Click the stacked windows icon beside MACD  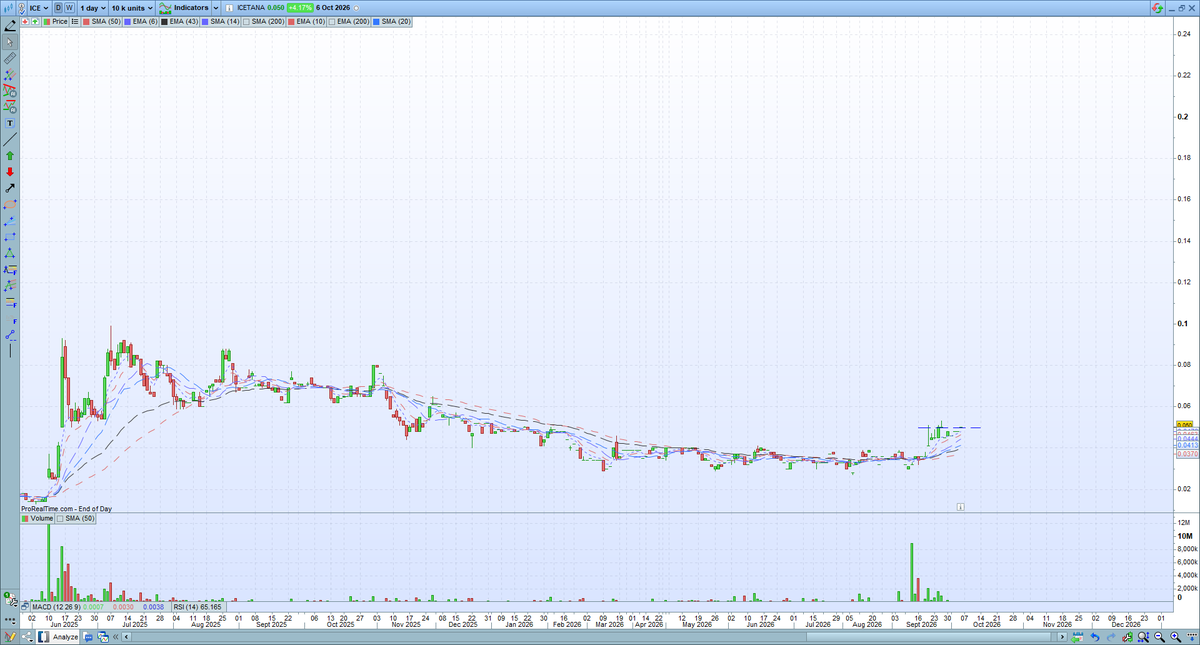[24, 606]
